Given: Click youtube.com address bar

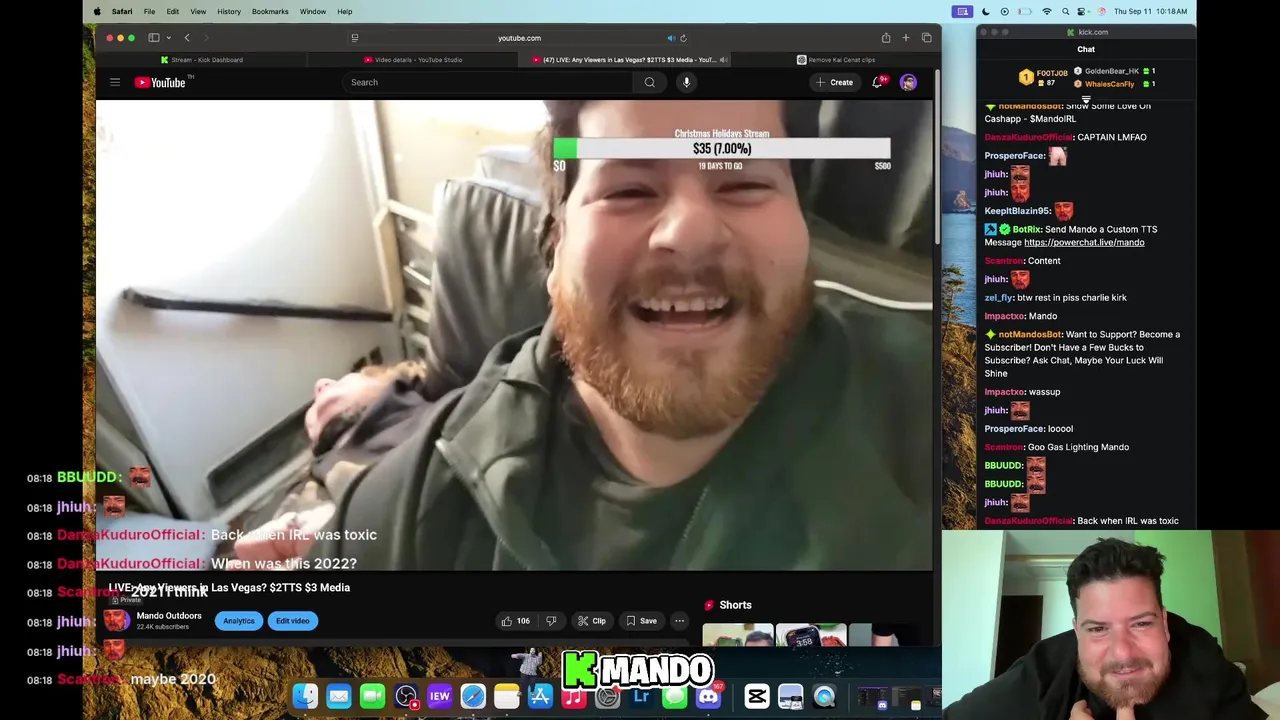Looking at the screenshot, I should pyautogui.click(x=519, y=38).
